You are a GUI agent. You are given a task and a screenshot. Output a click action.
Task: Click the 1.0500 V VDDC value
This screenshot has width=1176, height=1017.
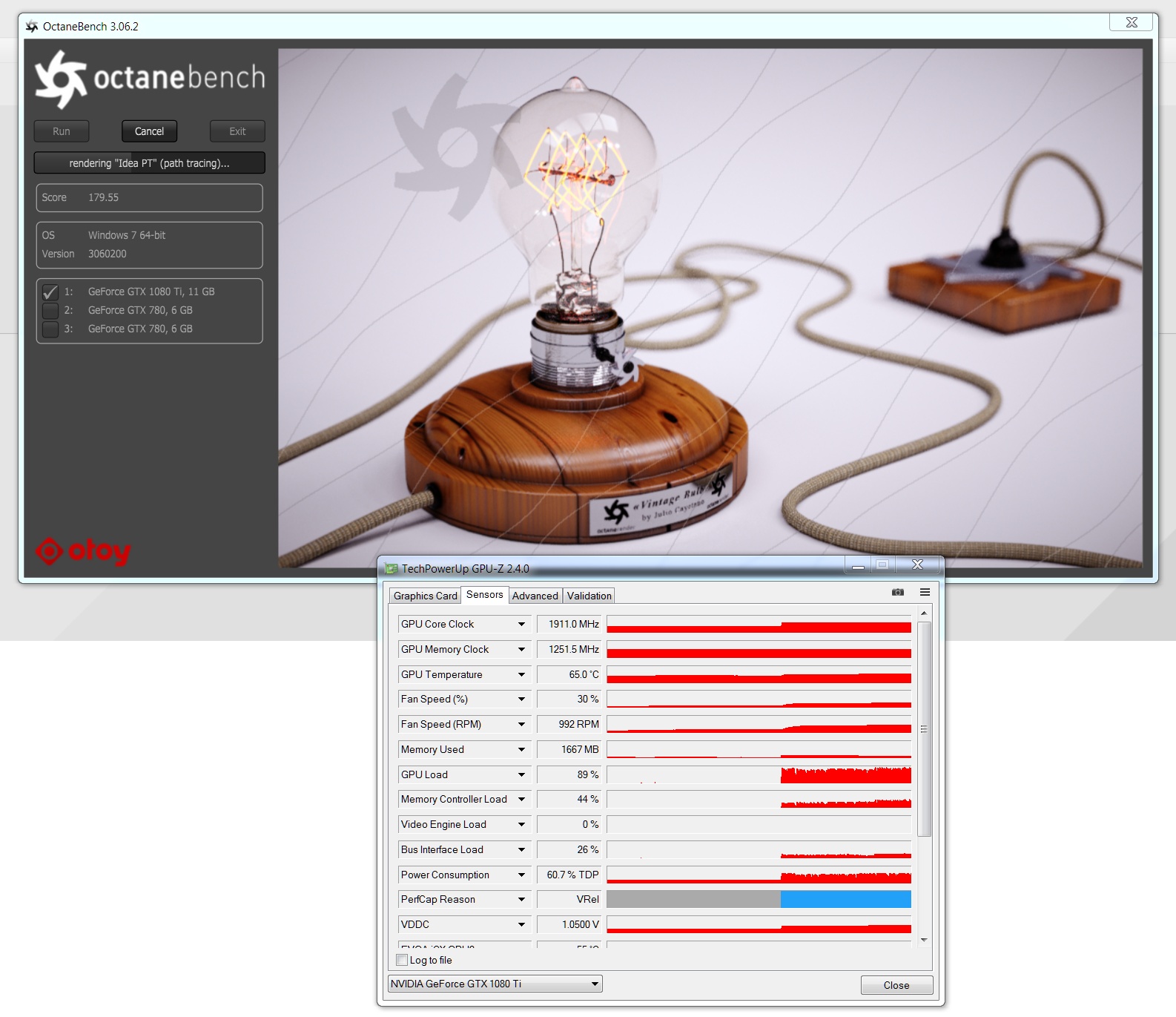[x=569, y=925]
